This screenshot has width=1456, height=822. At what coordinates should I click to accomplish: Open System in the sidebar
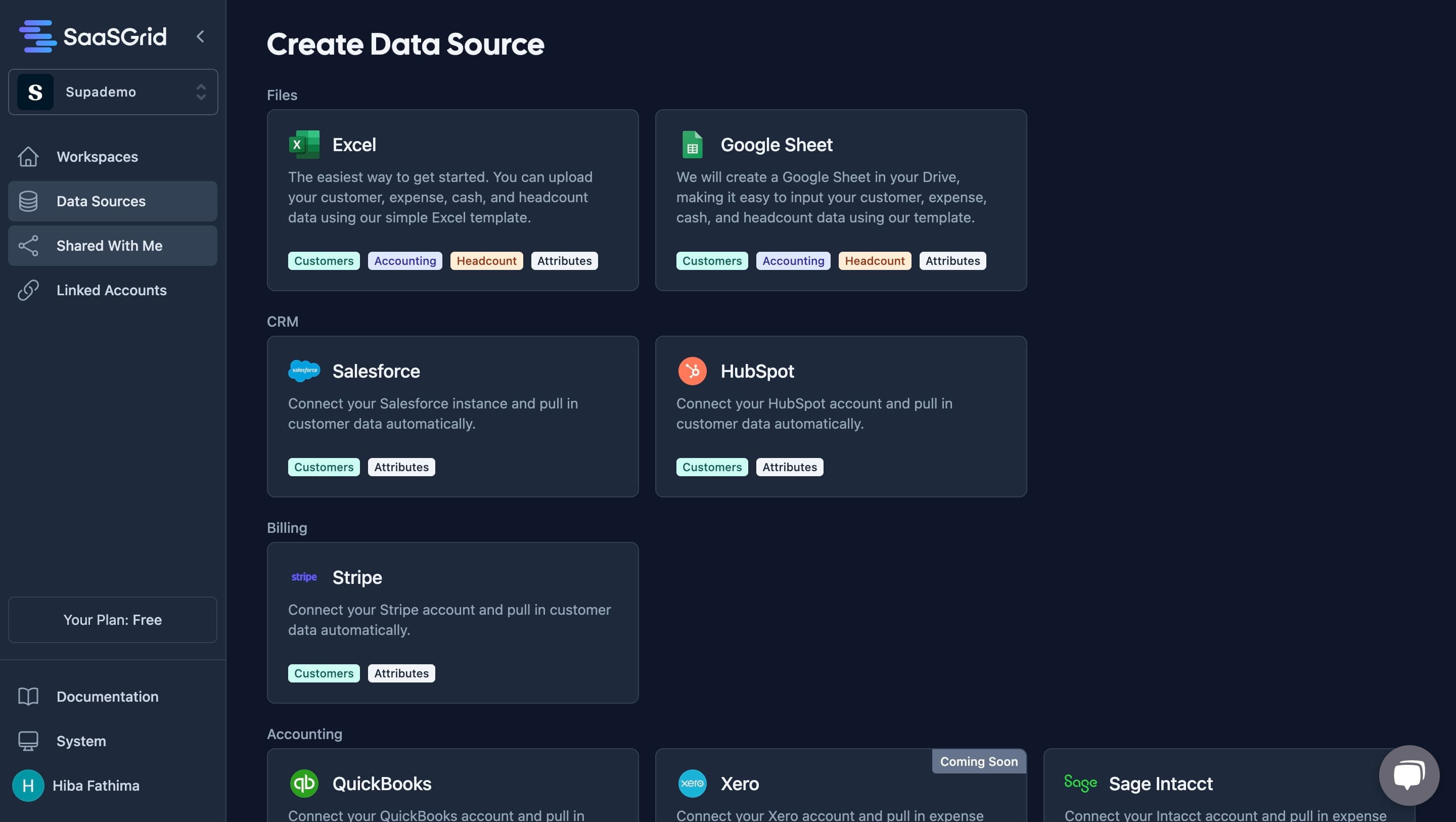(112, 741)
